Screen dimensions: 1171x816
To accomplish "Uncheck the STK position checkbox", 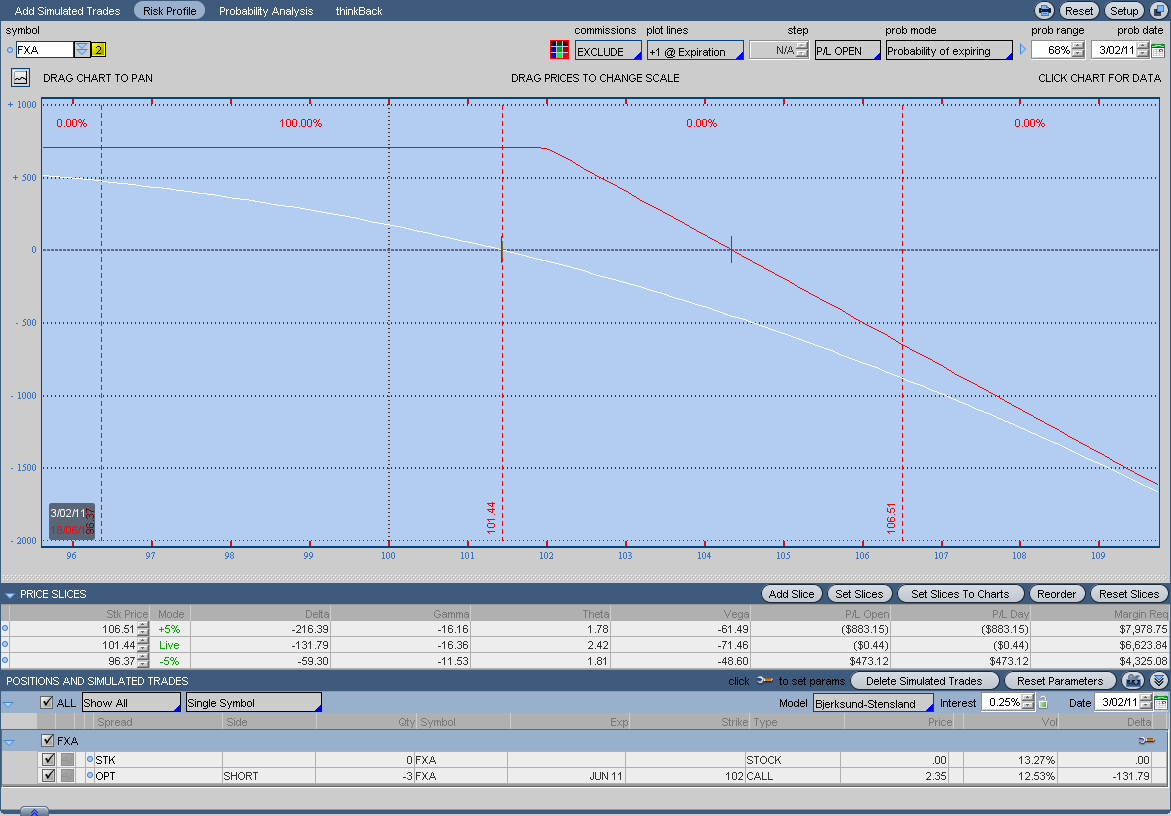I will point(49,759).
